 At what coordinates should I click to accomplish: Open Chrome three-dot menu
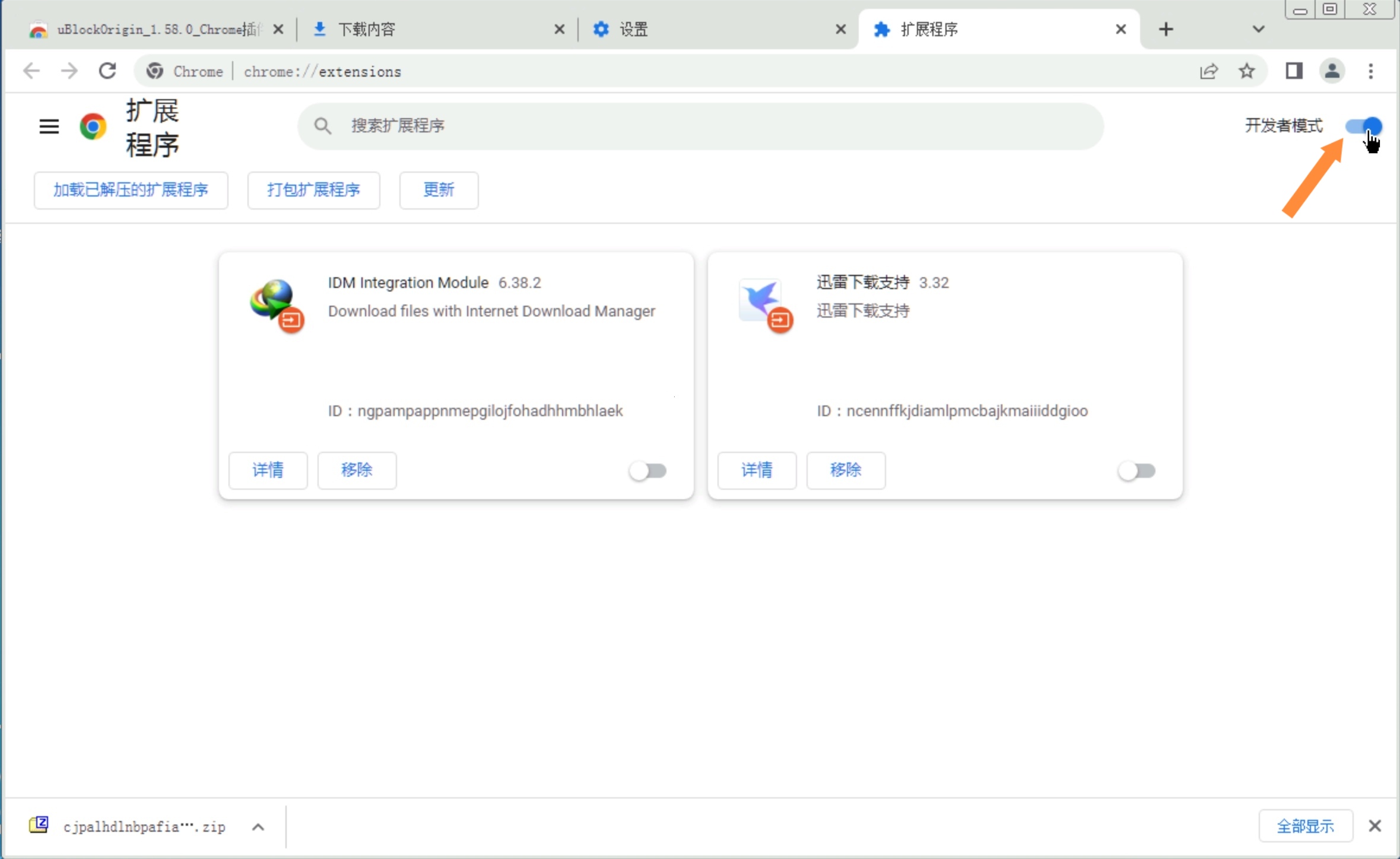coord(1370,71)
